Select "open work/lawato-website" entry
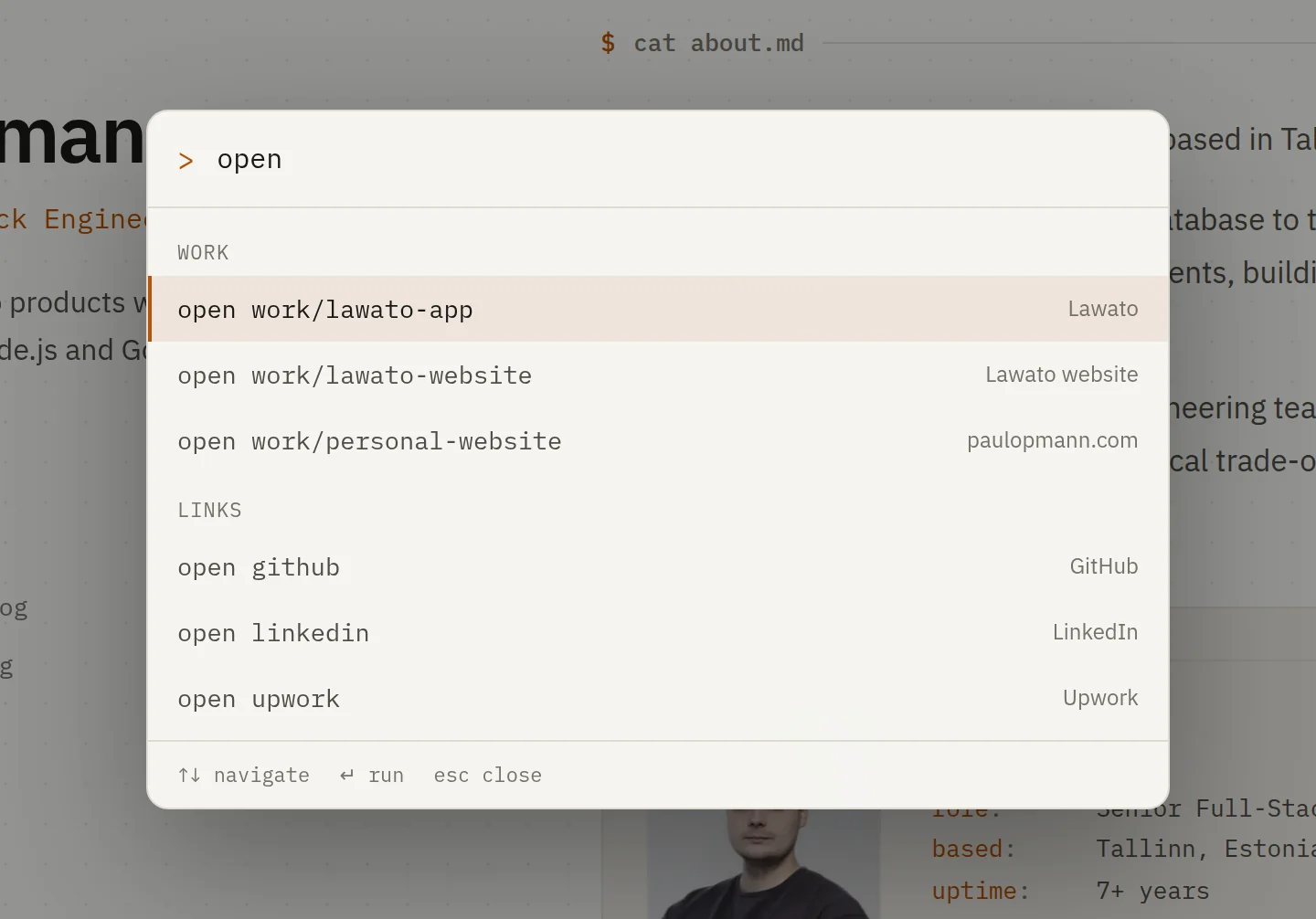This screenshot has height=919, width=1316. (658, 375)
